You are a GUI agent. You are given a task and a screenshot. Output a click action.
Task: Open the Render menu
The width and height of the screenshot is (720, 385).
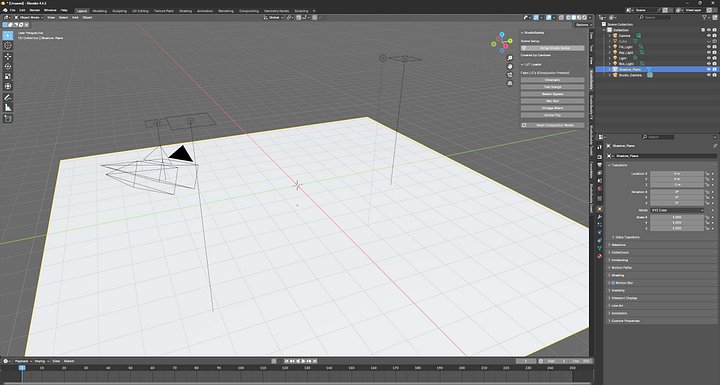click(34, 10)
